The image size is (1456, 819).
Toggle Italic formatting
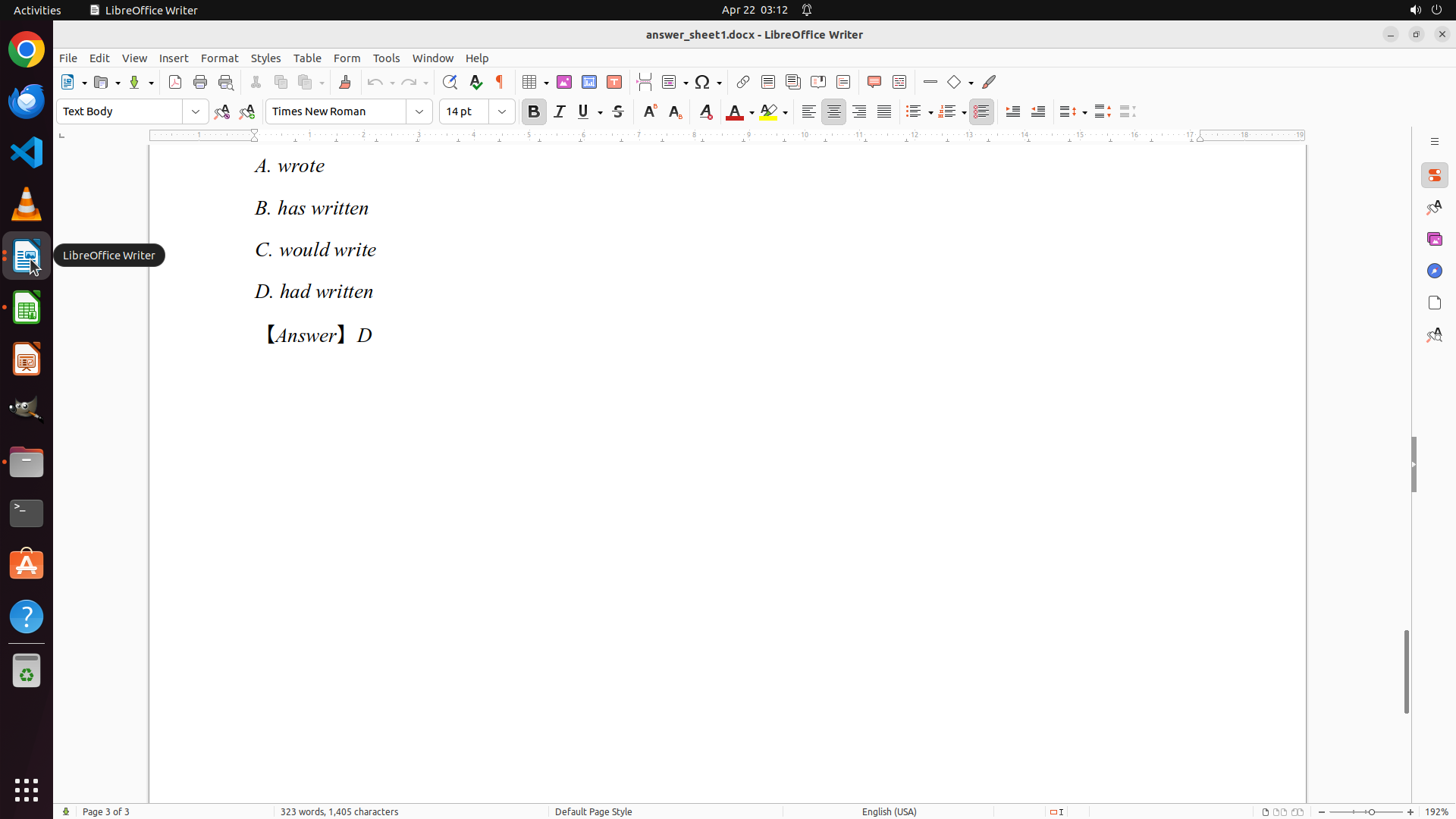560,111
